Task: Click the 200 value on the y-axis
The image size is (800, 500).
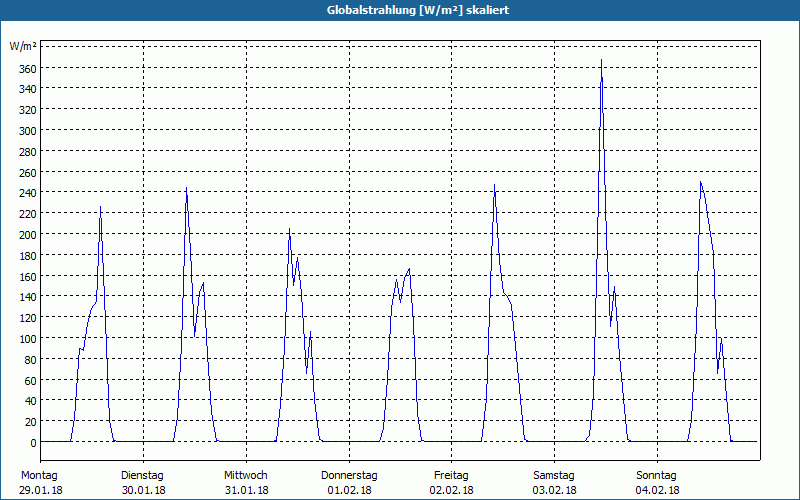Action: tap(28, 234)
